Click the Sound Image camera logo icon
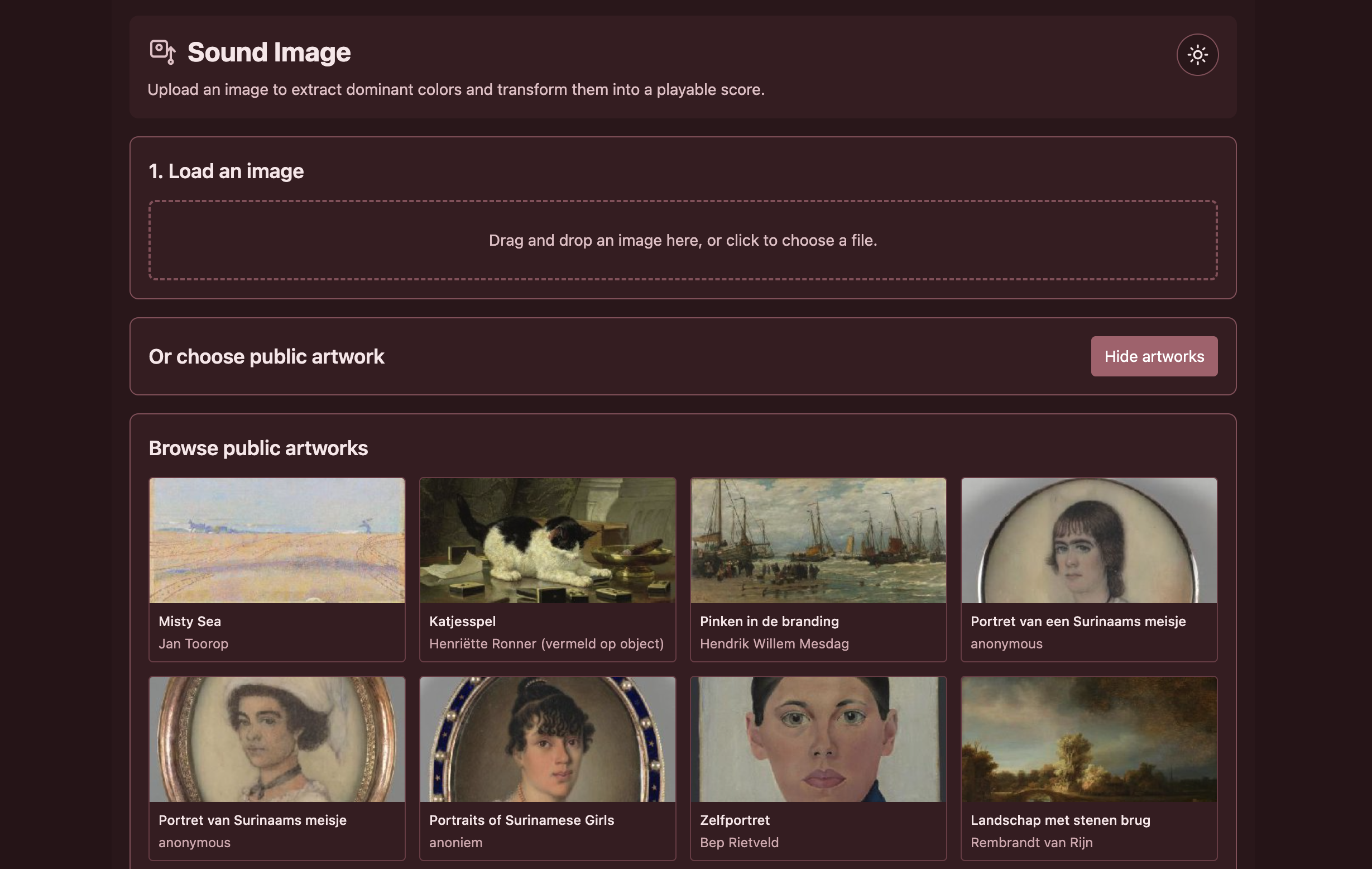 point(162,52)
